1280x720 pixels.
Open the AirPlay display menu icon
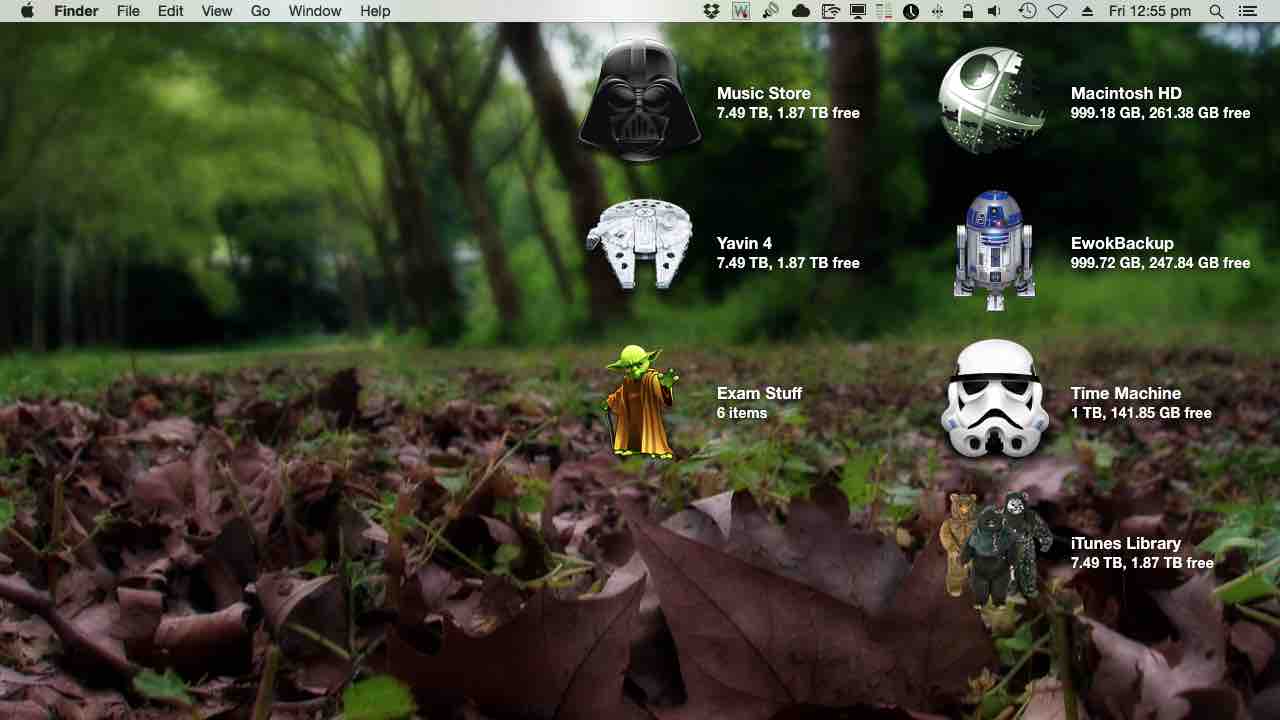click(x=858, y=11)
